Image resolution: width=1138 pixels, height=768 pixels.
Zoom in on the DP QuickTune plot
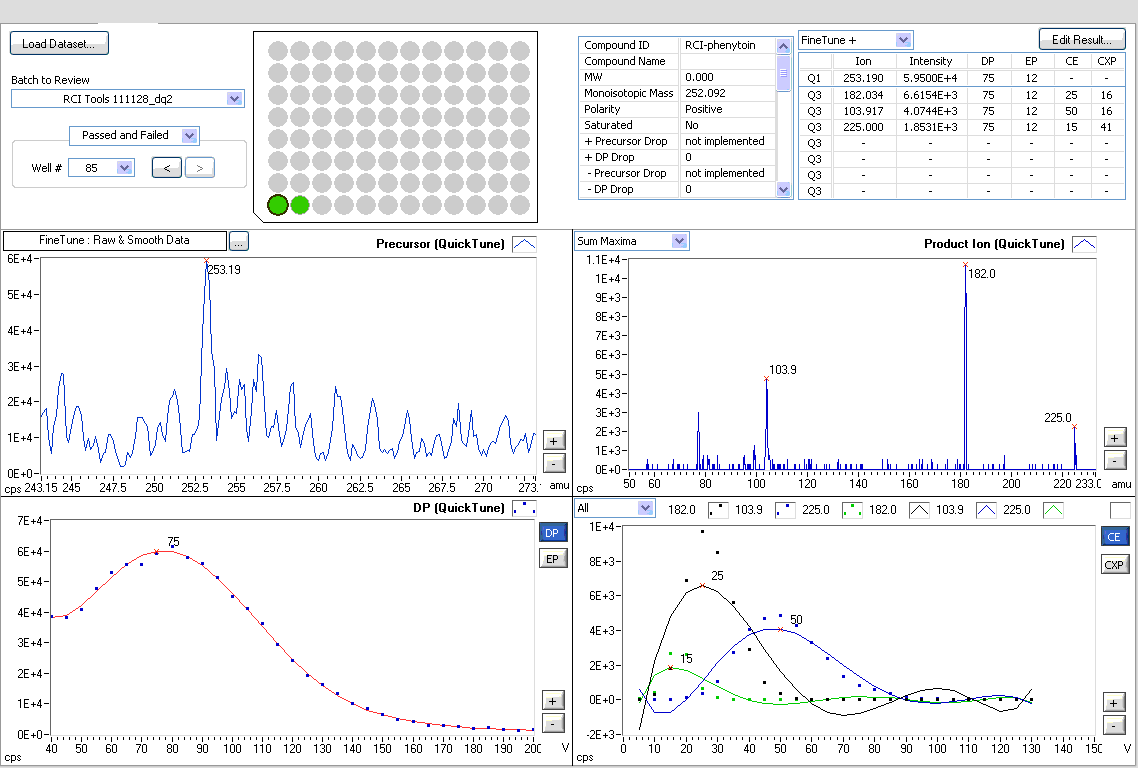pyautogui.click(x=553, y=700)
